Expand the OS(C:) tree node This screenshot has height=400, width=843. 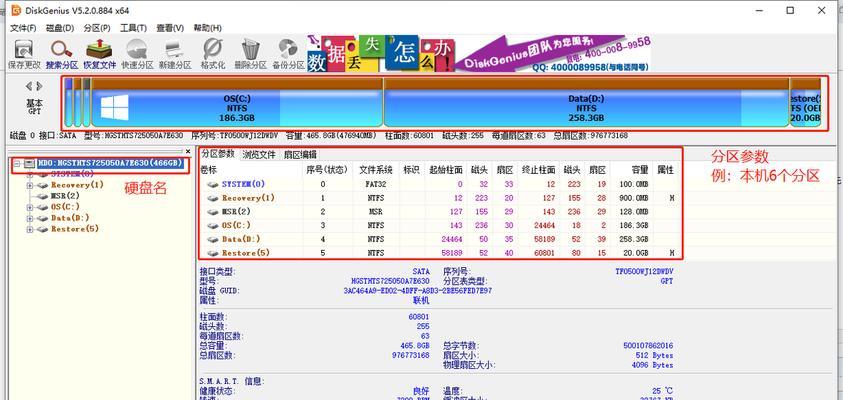[30, 207]
